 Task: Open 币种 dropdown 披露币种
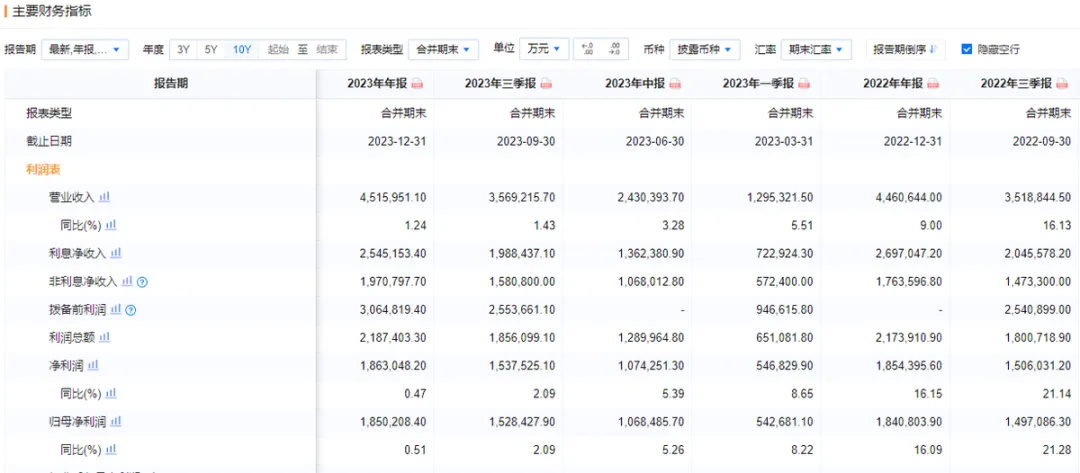click(704, 49)
